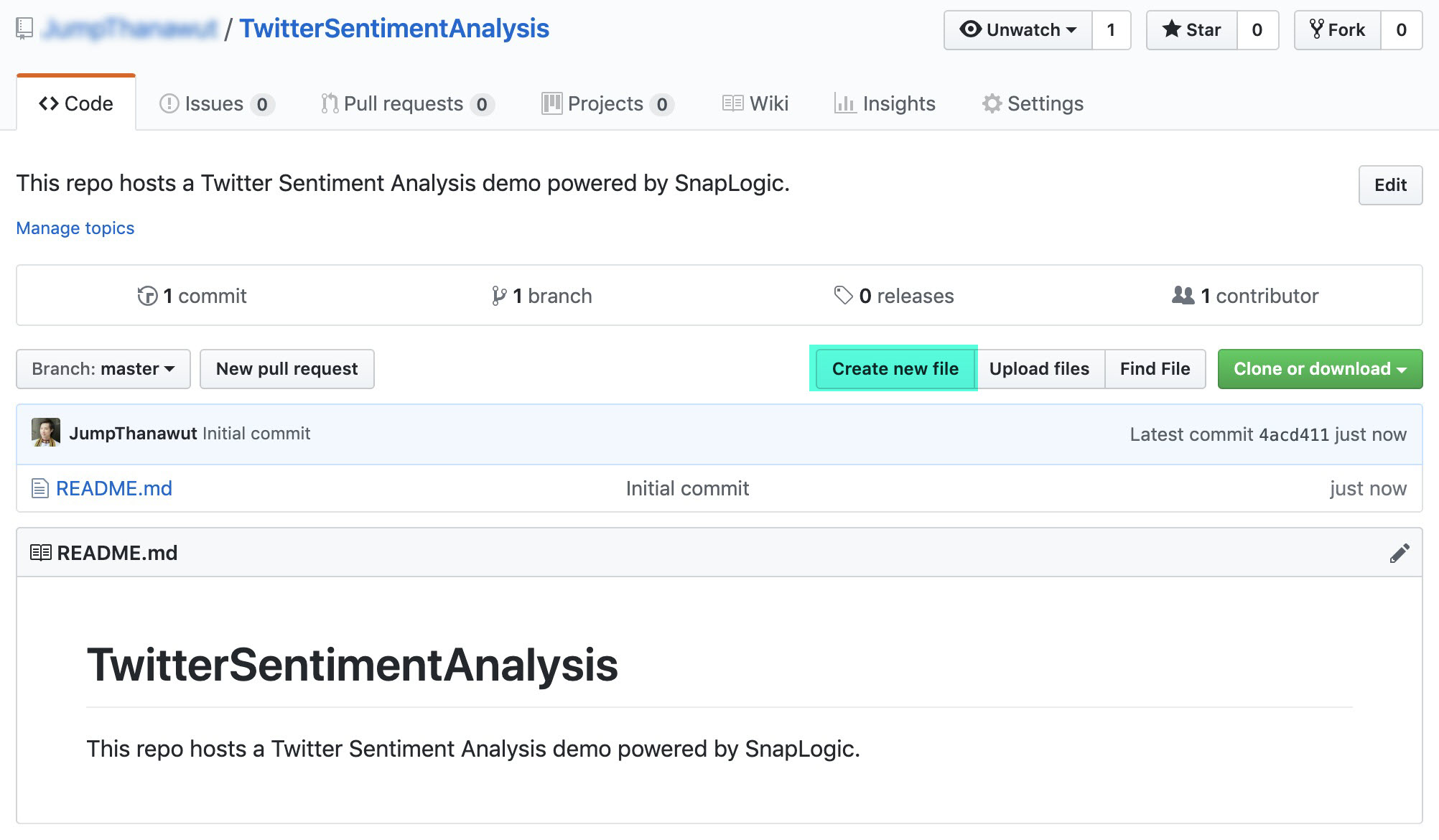Click the JumpThanawut avatar thumbnail
This screenshot has width=1439, height=840.
(x=46, y=432)
